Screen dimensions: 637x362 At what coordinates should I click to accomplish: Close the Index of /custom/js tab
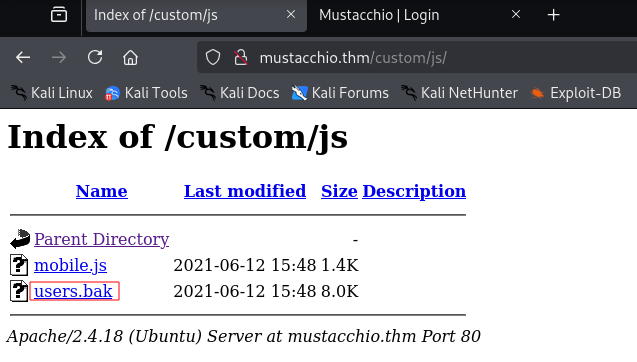point(291,15)
